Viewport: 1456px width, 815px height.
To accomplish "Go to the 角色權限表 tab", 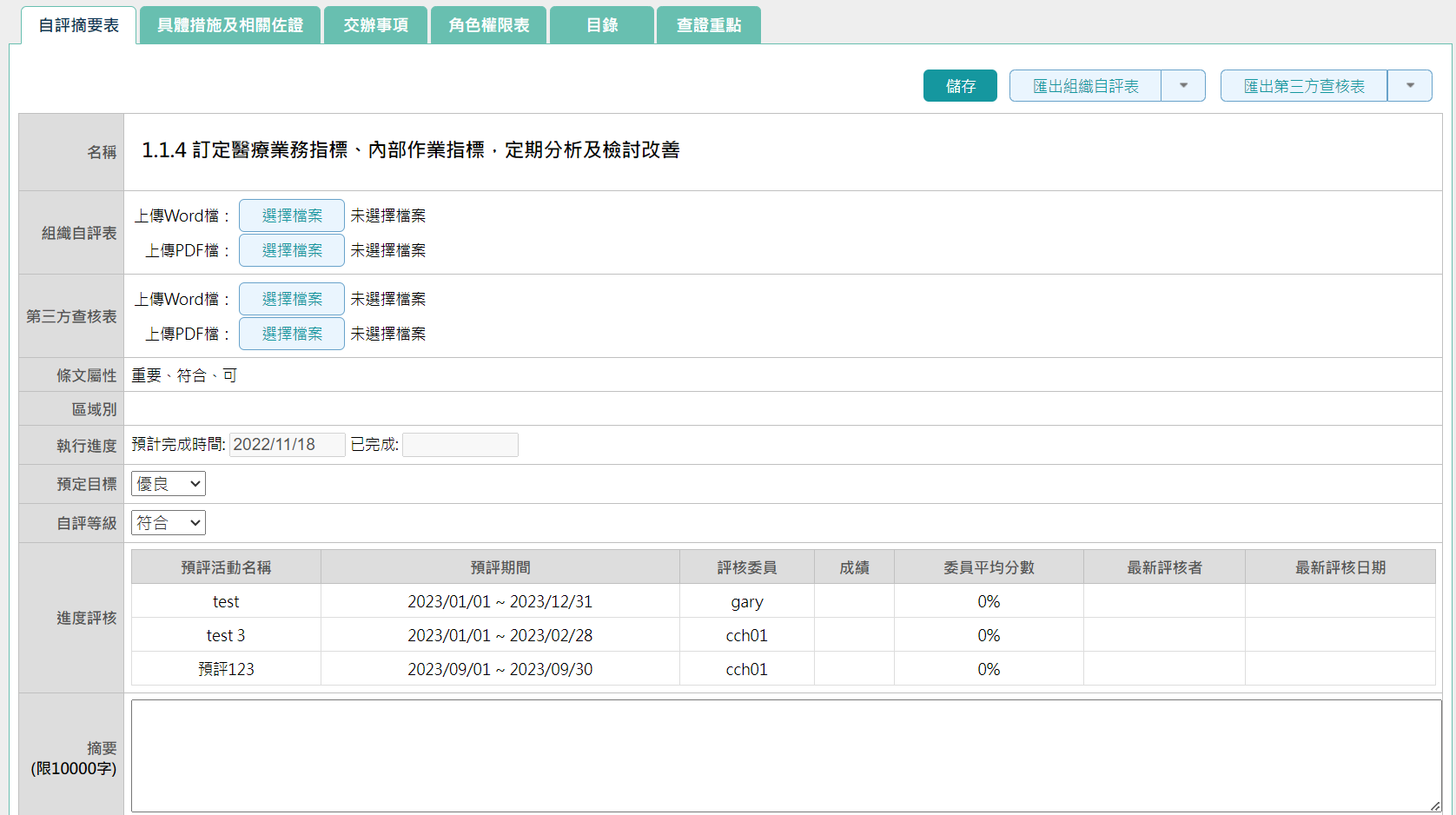I will pyautogui.click(x=488, y=25).
